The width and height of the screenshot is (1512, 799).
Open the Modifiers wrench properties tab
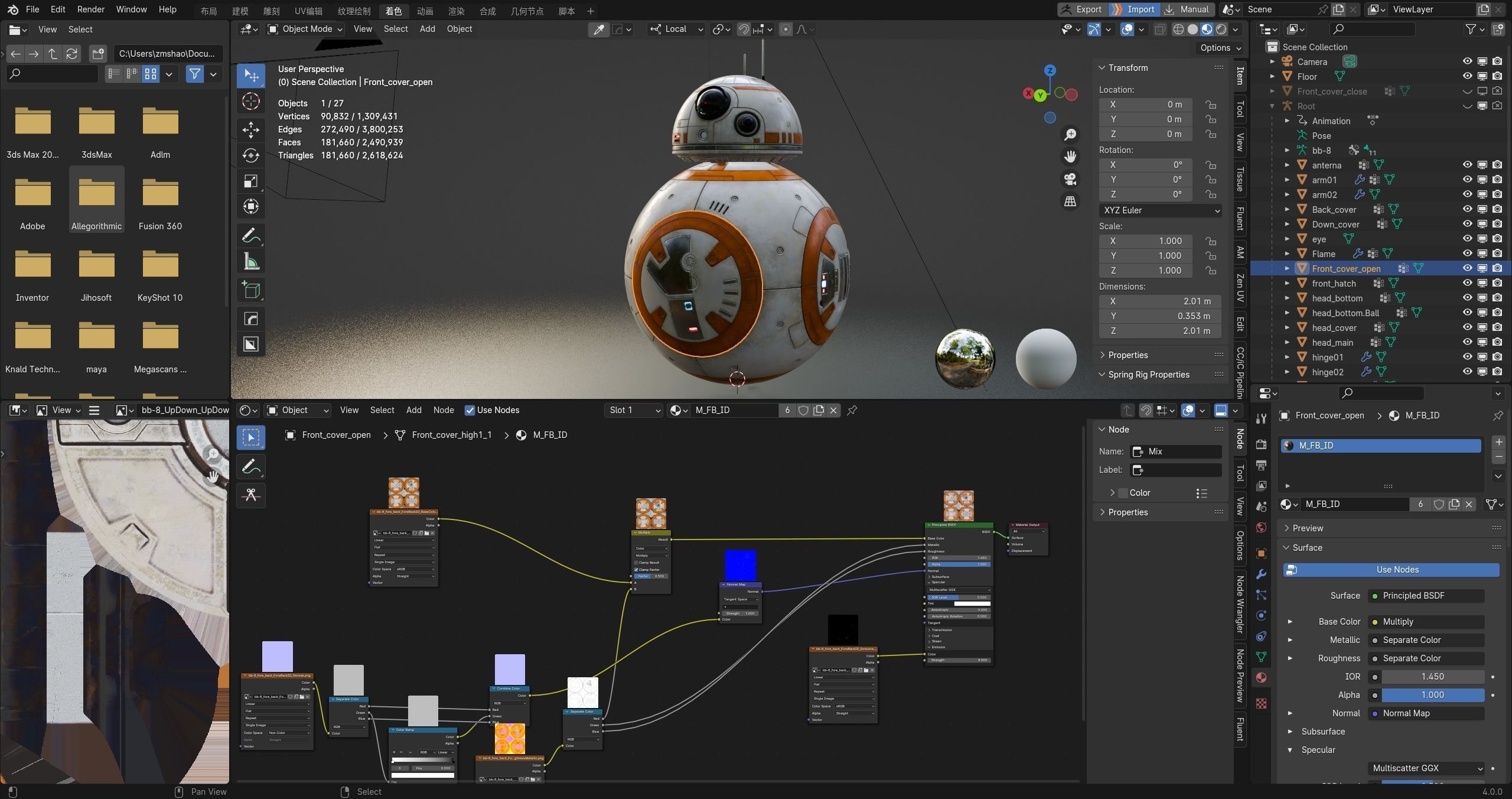click(1261, 574)
